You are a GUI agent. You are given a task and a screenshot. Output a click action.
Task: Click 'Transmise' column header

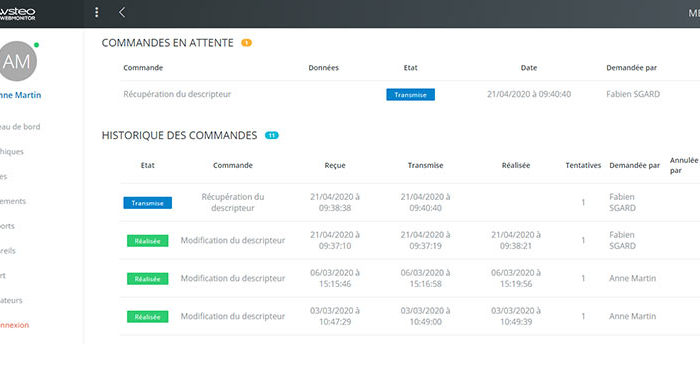tap(425, 165)
